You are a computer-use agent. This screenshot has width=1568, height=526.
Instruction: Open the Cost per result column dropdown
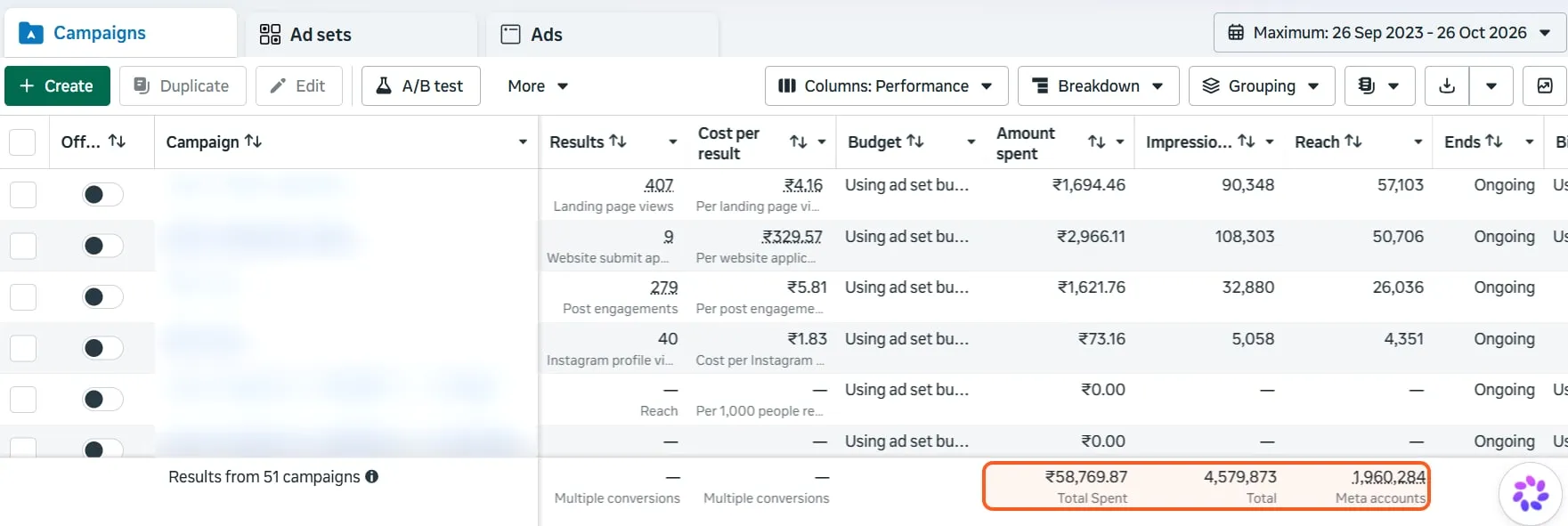[822, 142]
